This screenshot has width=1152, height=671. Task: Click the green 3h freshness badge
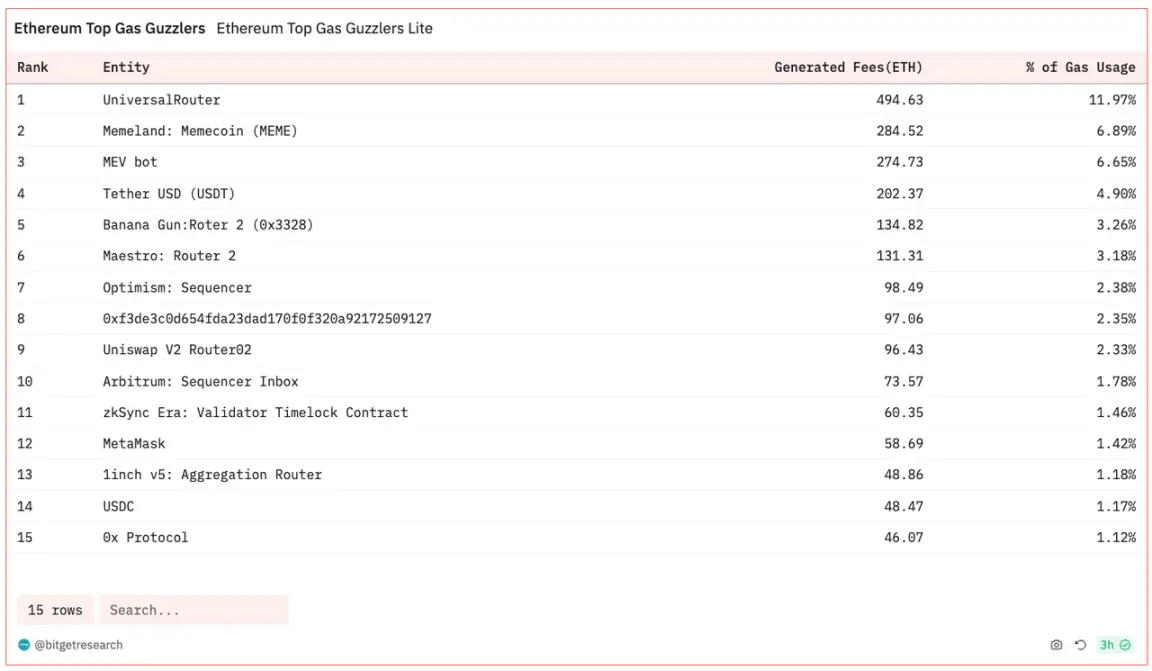point(1114,645)
